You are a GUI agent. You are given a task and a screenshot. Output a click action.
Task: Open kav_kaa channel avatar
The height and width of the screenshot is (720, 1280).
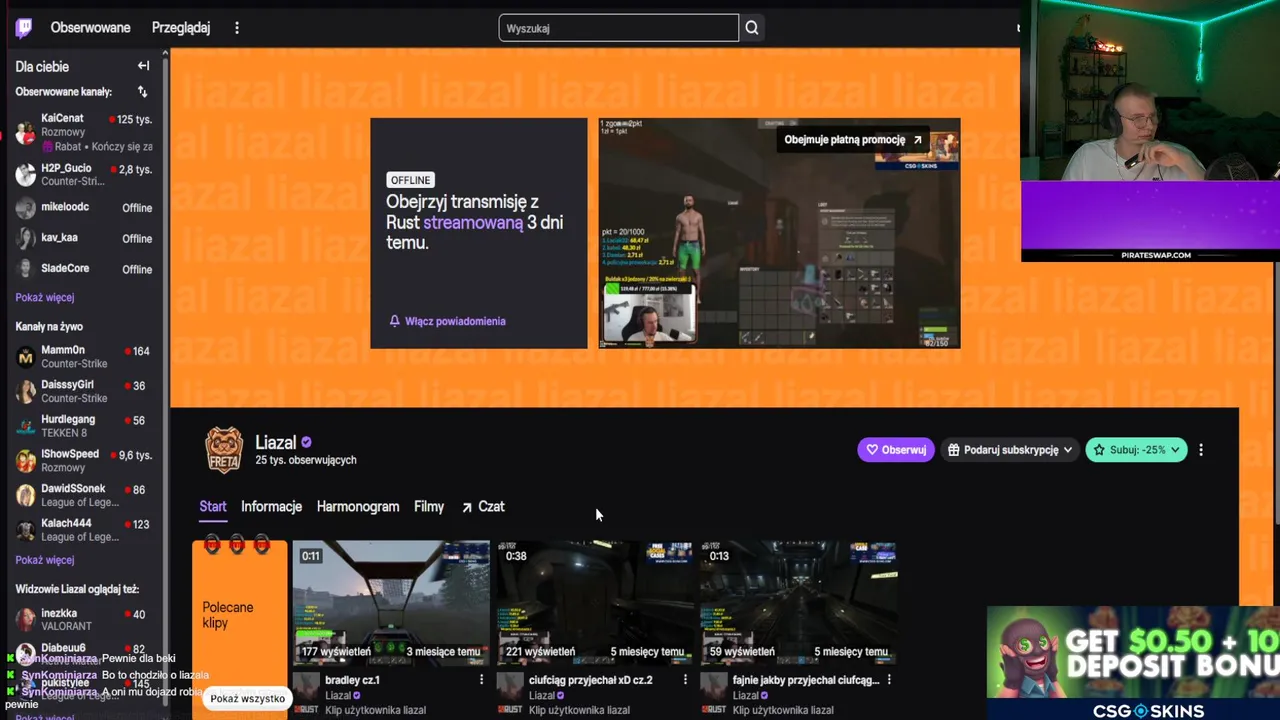(26, 238)
